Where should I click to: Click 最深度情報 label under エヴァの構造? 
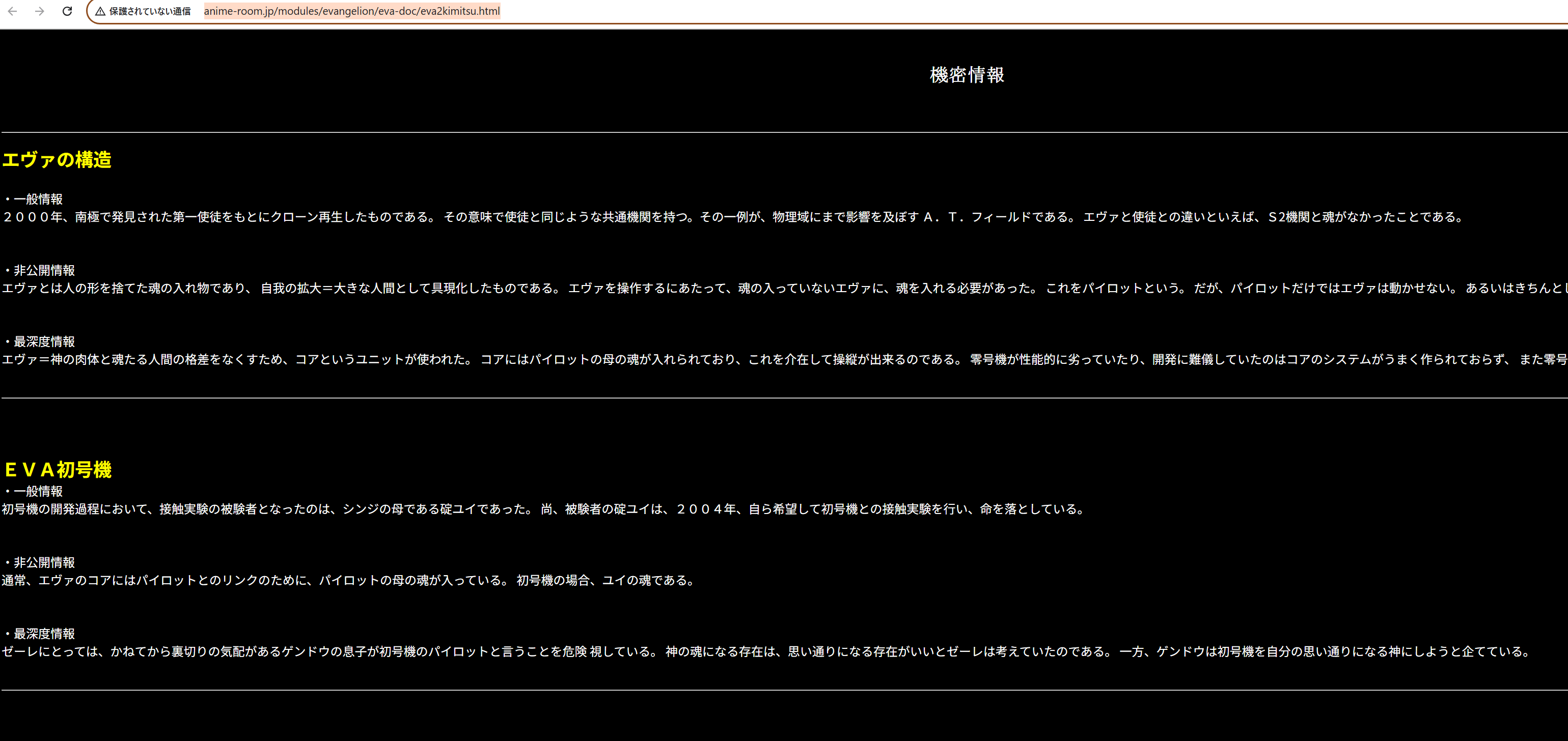point(44,341)
